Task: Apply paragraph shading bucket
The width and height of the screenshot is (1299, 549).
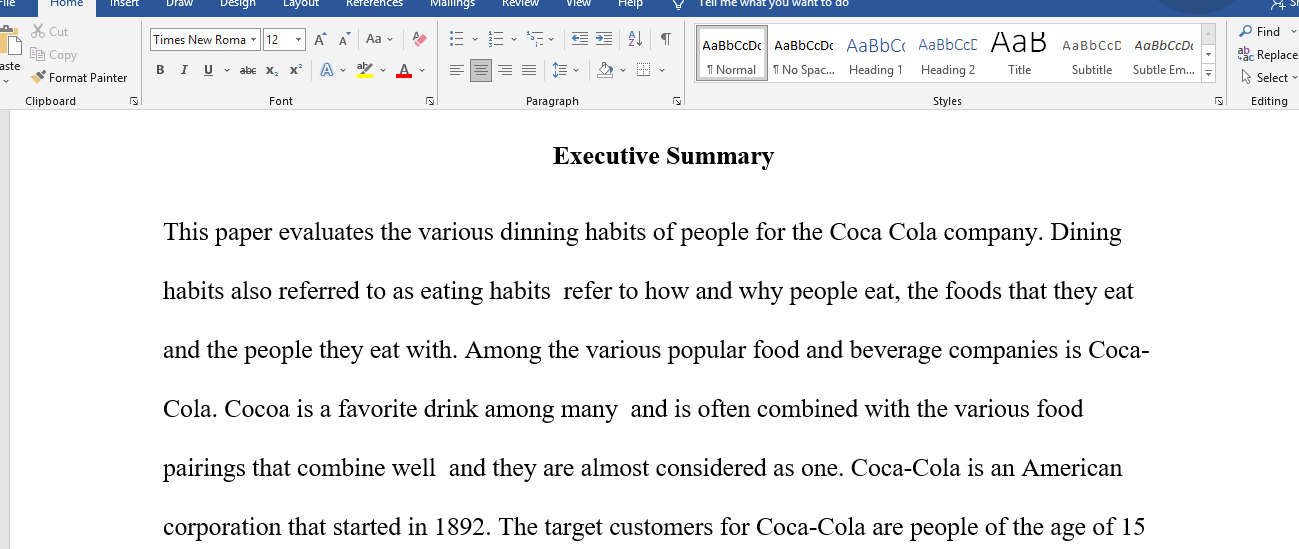Action: point(605,70)
